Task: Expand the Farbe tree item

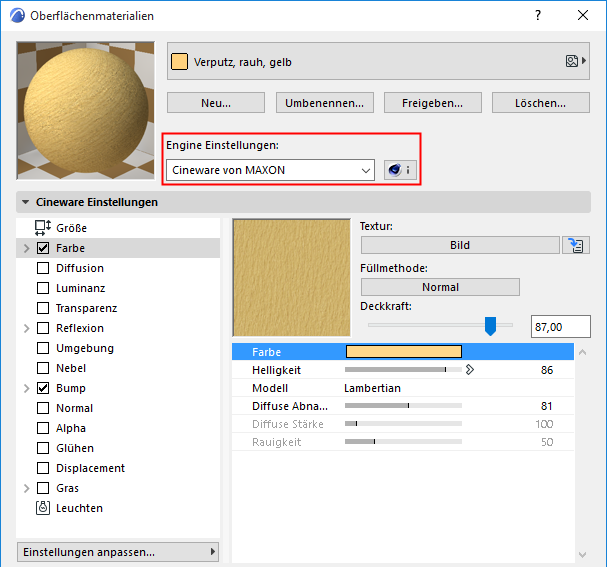Action: coord(26,248)
